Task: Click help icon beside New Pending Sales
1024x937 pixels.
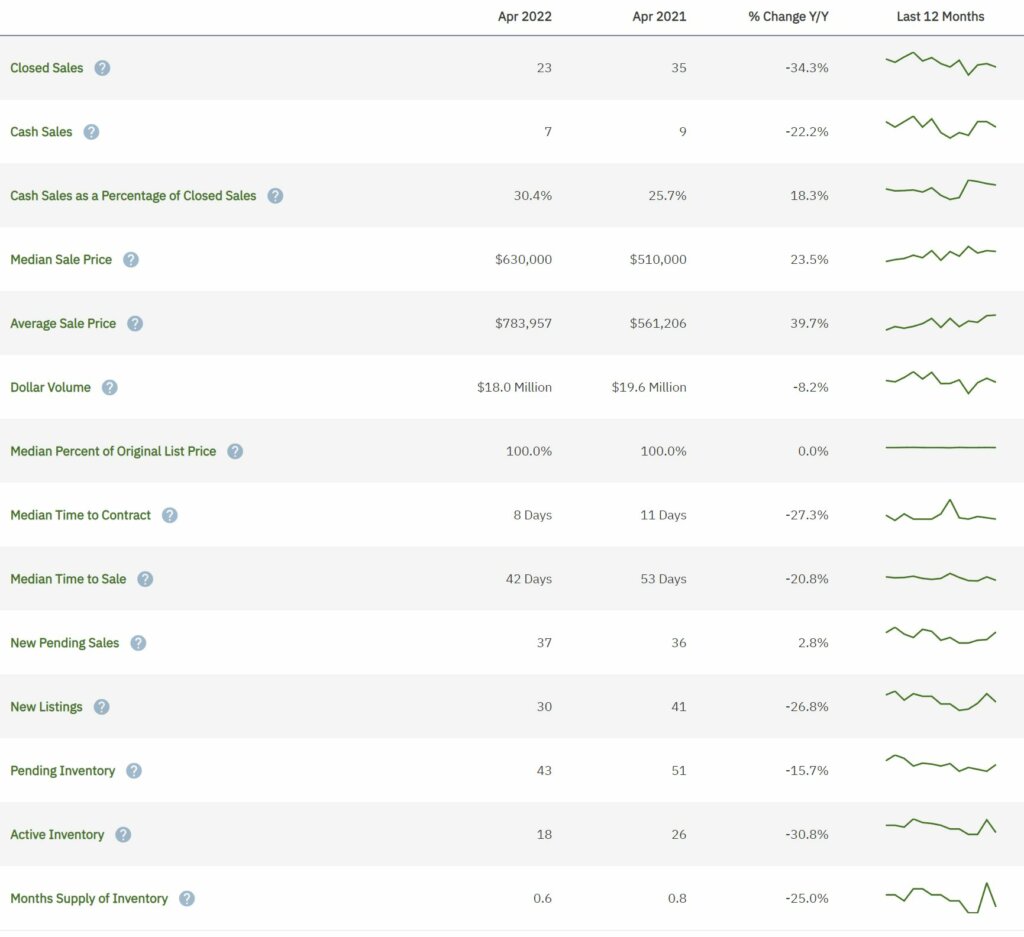Action: coord(138,643)
